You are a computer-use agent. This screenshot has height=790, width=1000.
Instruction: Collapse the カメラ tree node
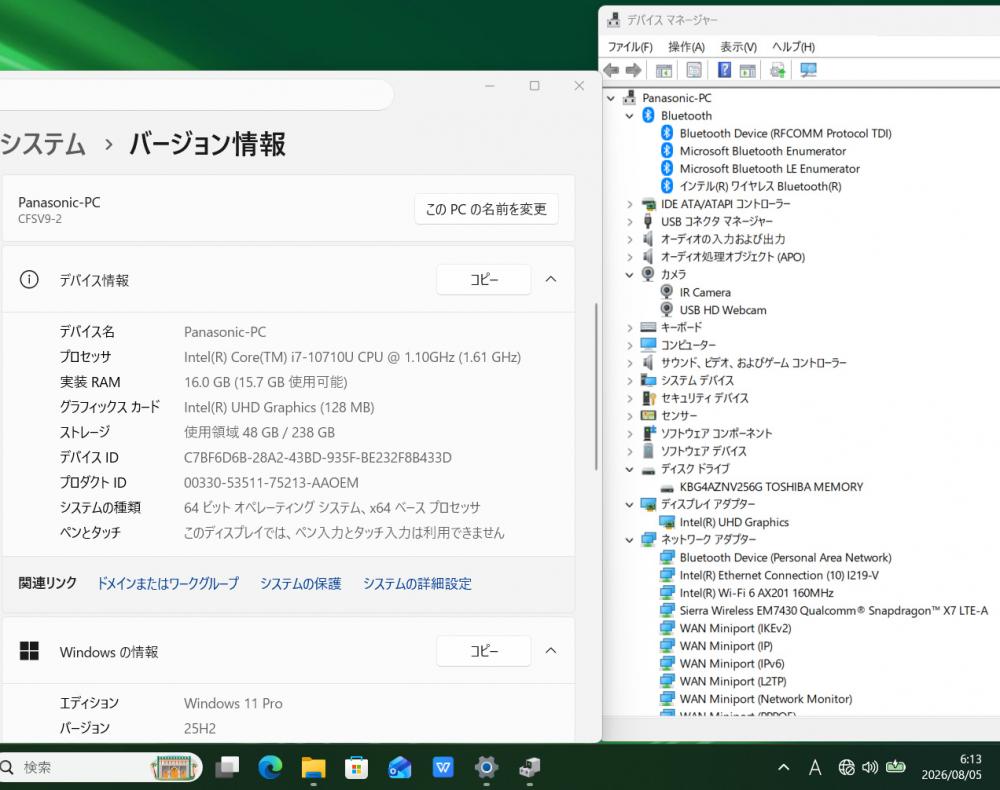tap(629, 275)
